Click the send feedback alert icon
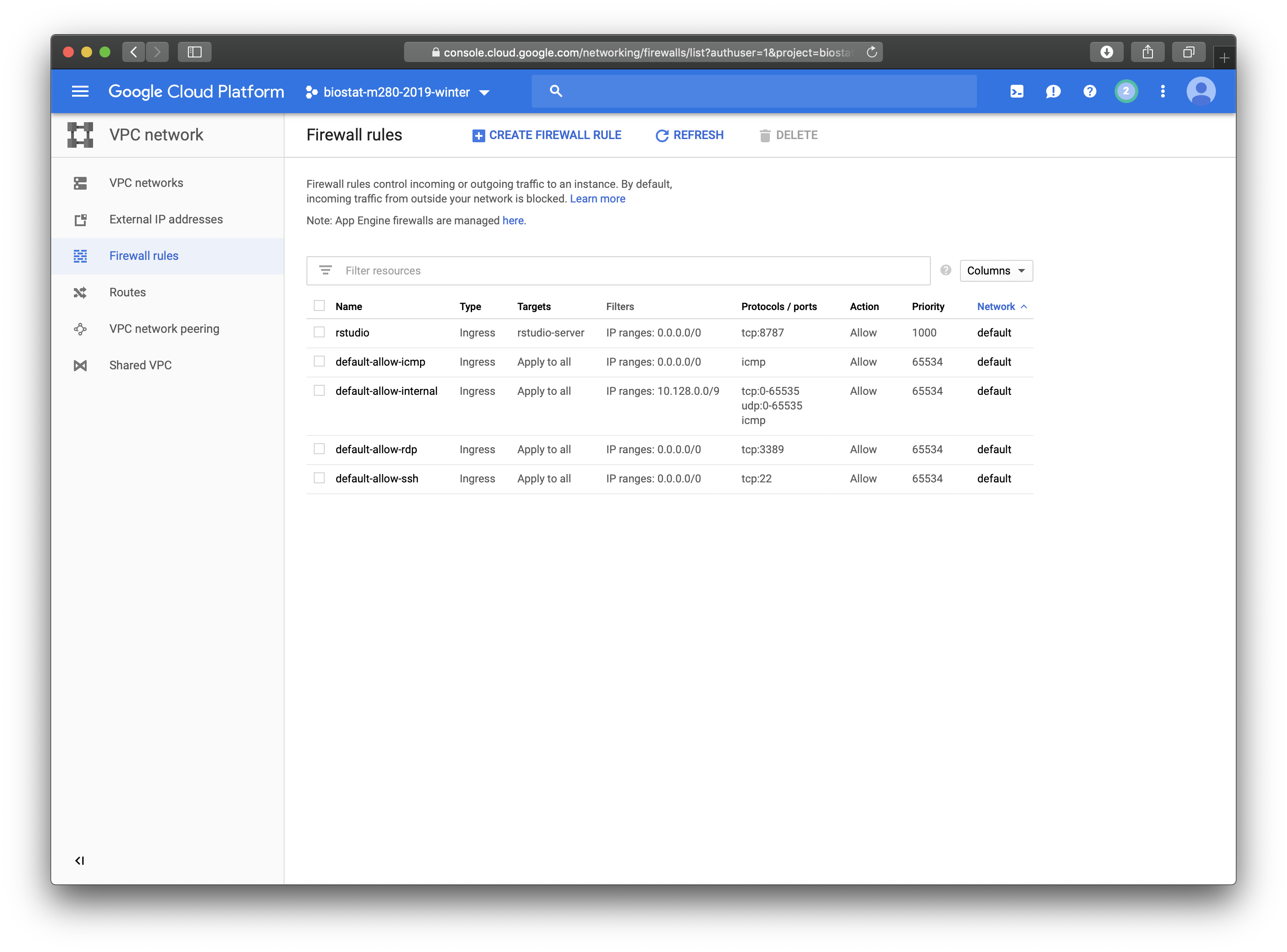This screenshot has height=952, width=1287. (x=1053, y=92)
